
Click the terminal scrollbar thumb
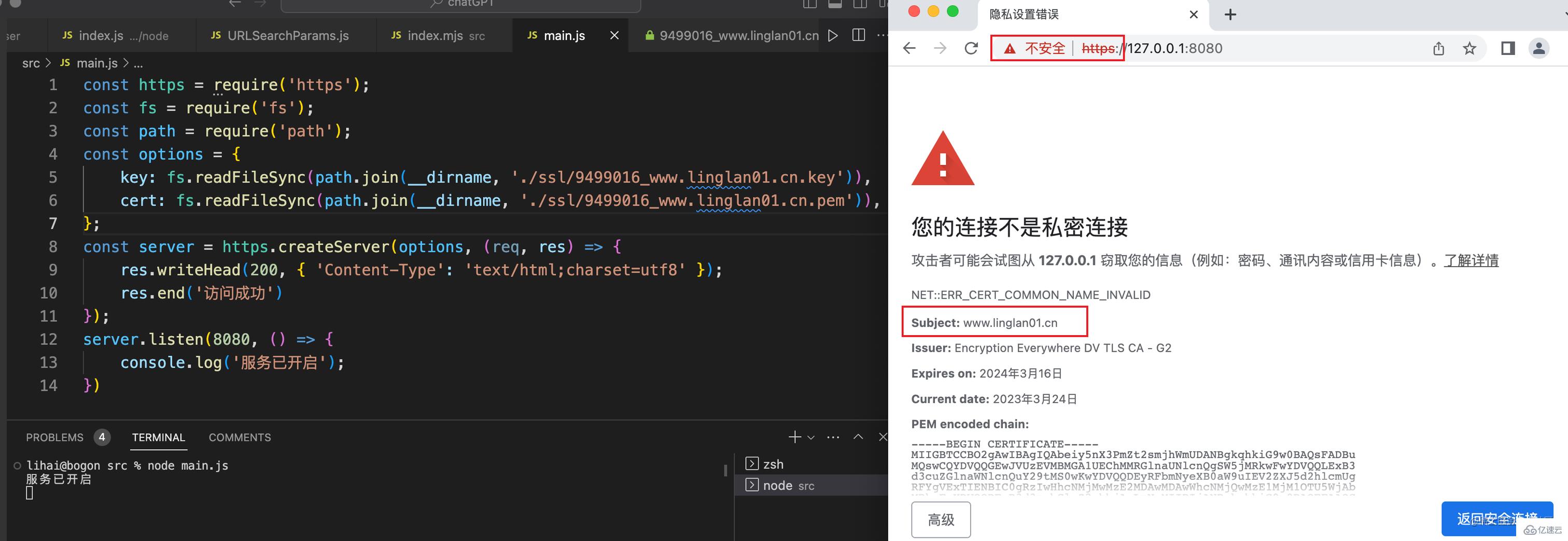coord(725,470)
